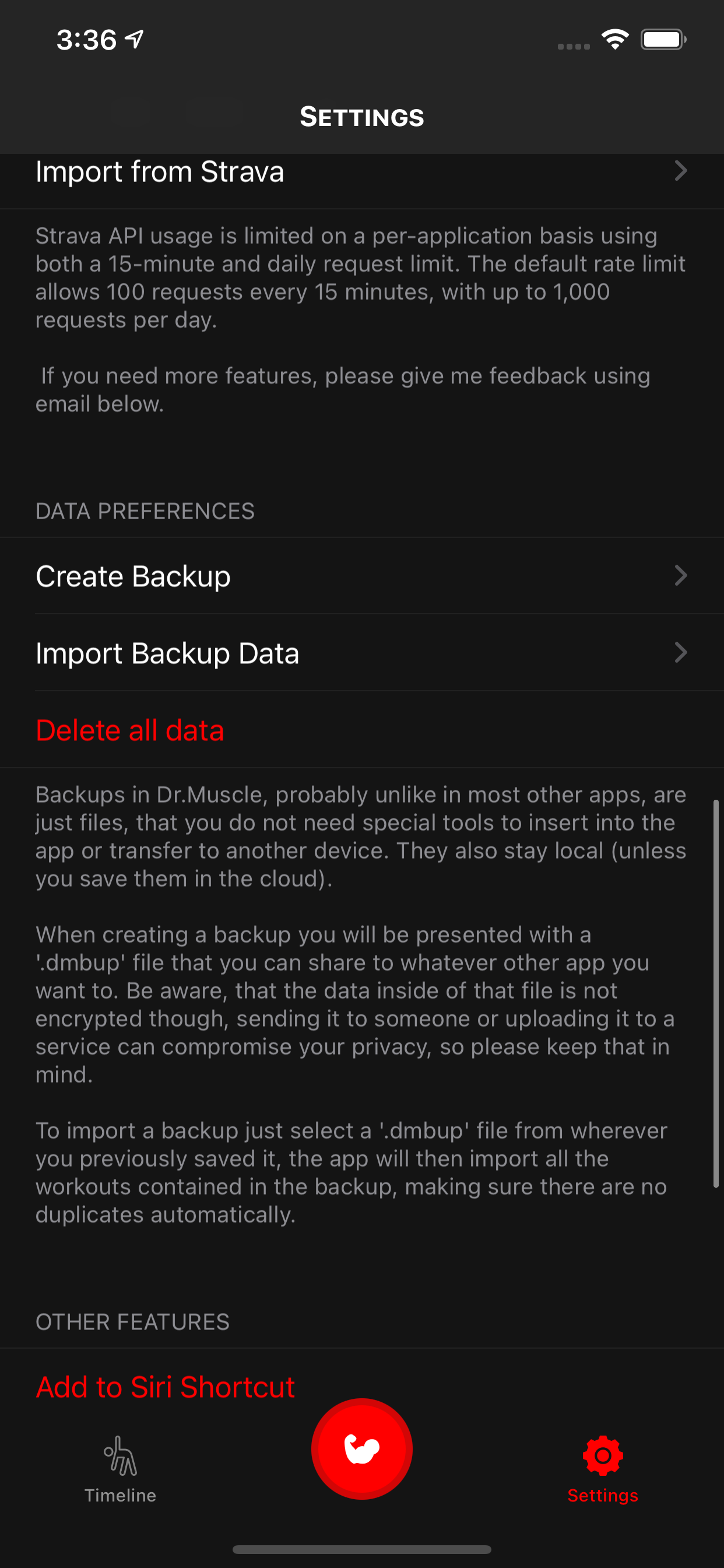Tap the cellular signal dots
Screen dimensions: 724x1568
[x=574, y=46]
